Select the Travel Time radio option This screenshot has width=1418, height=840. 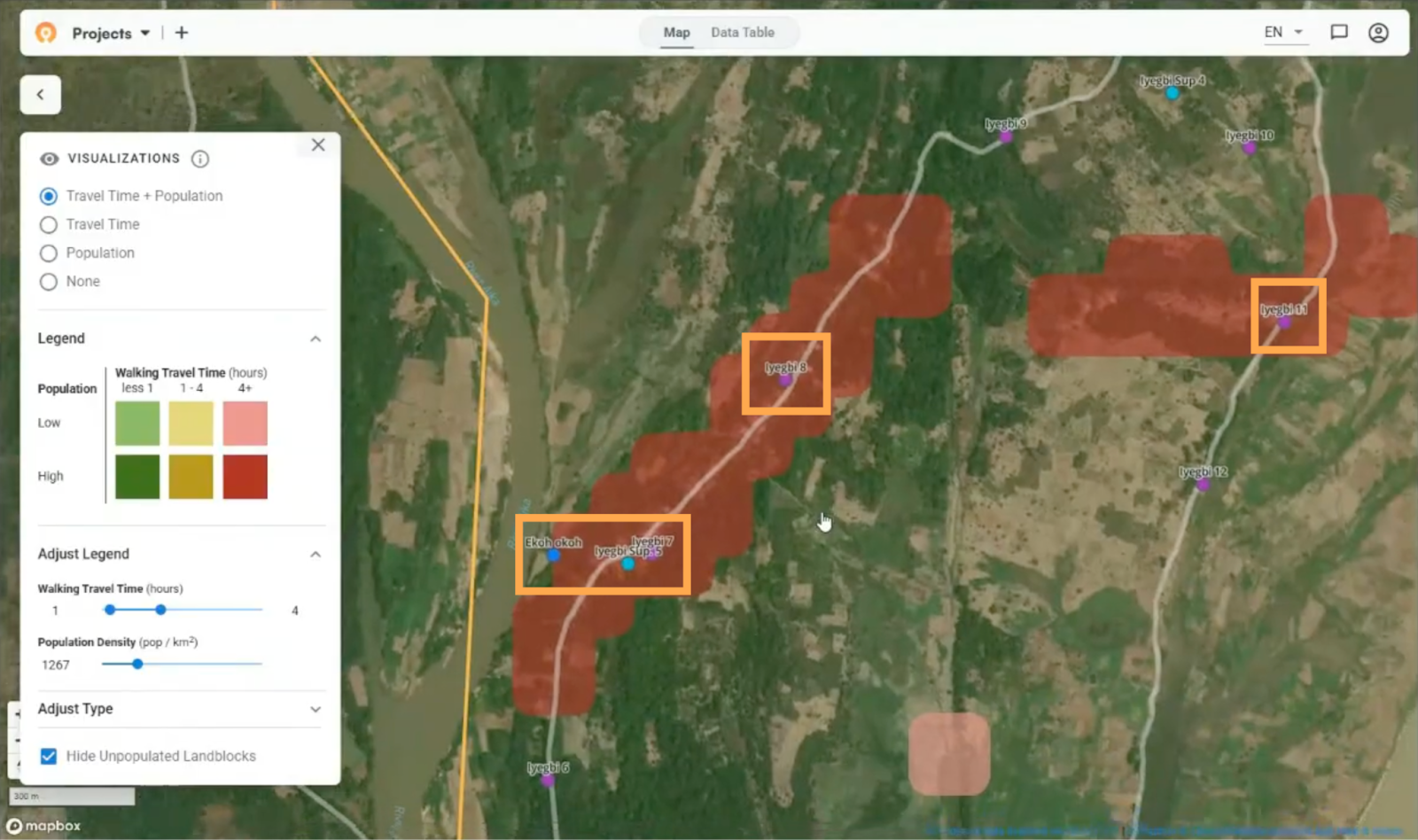point(49,225)
